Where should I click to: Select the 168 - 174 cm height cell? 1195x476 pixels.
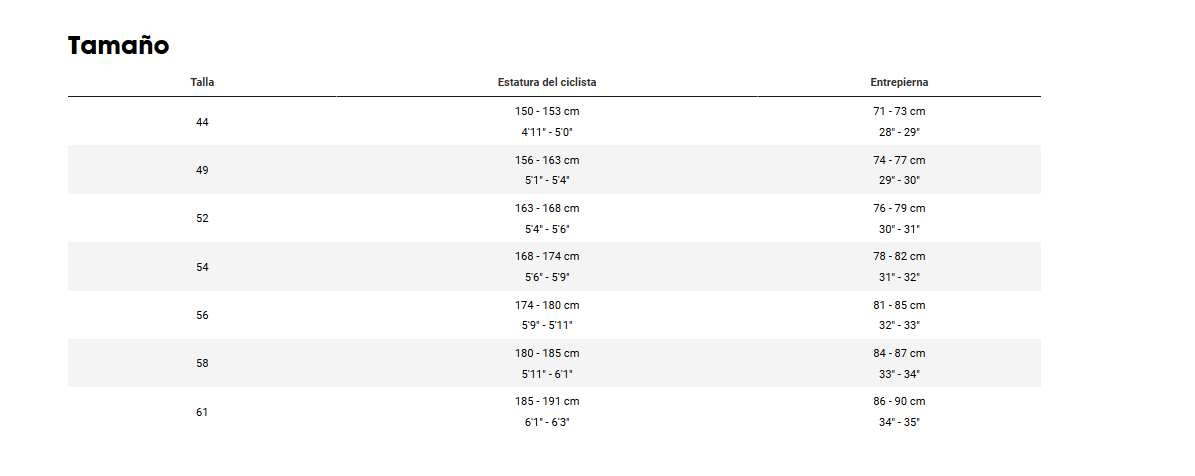546,257
